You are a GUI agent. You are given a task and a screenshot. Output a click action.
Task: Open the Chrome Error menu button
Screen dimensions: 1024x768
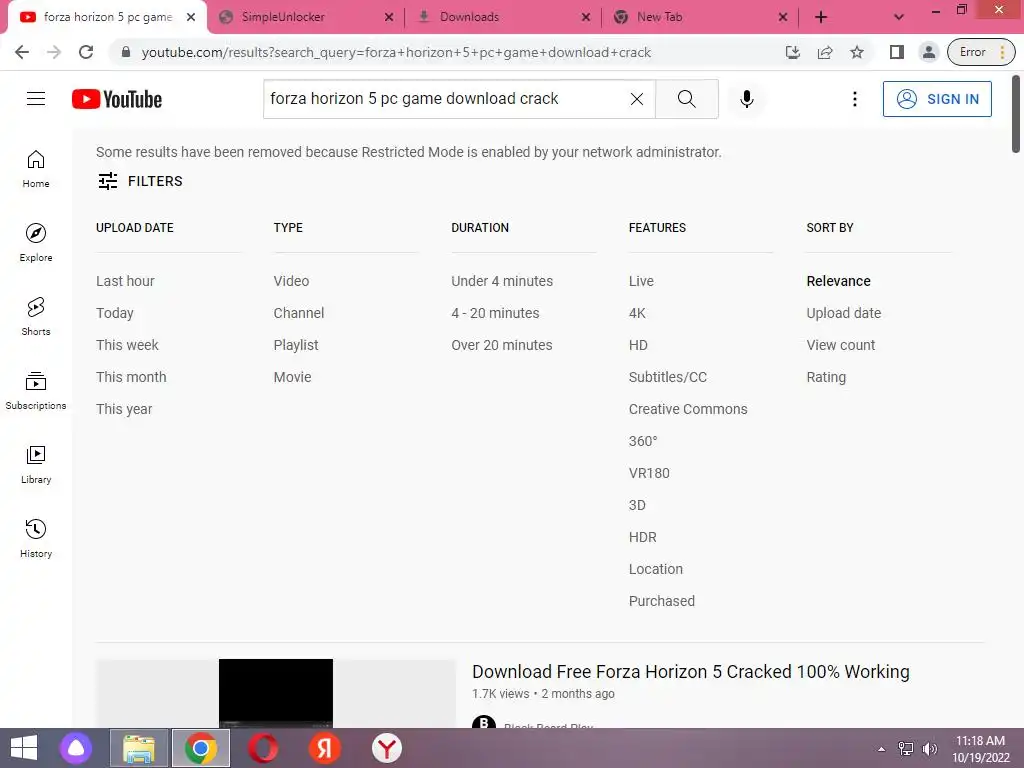pyautogui.click(x=981, y=52)
